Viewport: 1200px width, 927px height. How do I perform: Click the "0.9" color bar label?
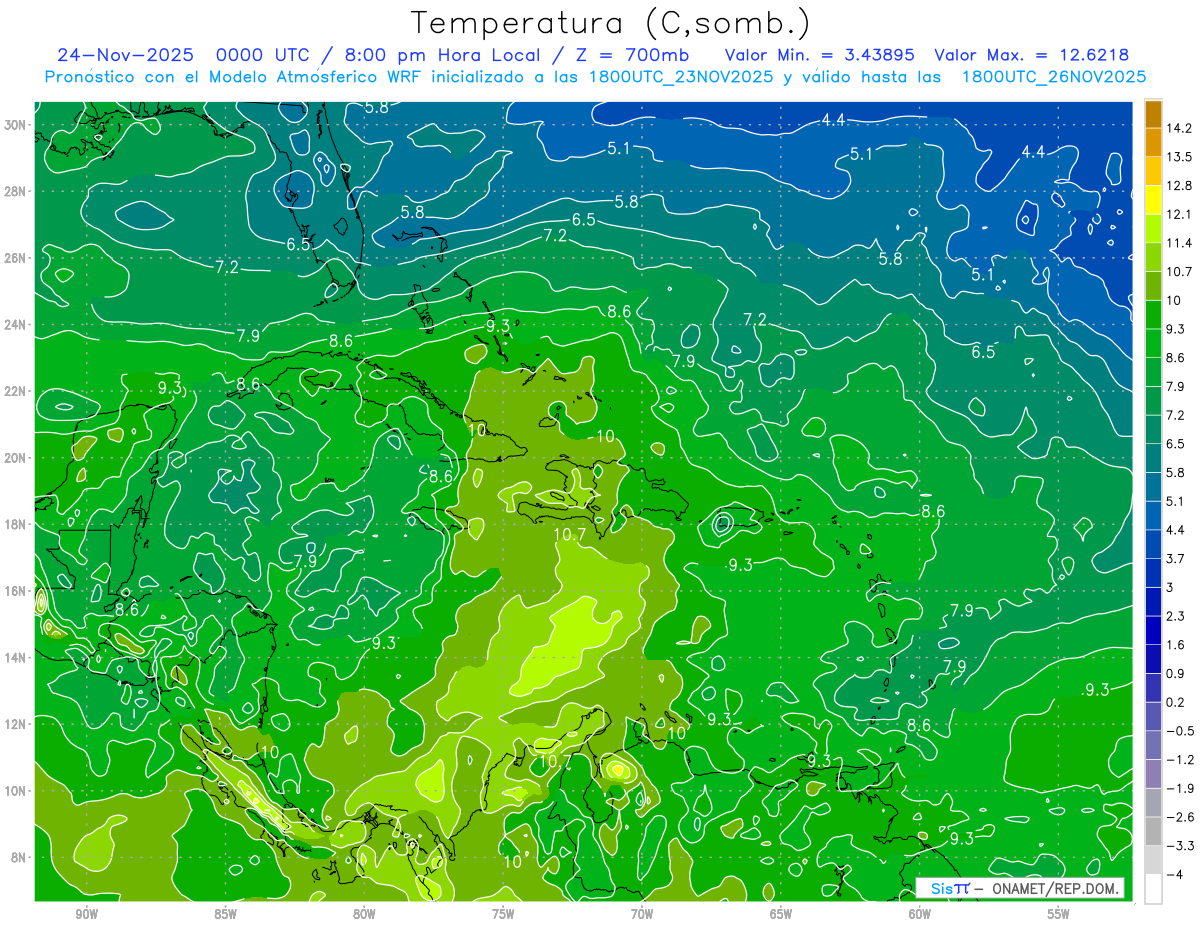(1176, 674)
